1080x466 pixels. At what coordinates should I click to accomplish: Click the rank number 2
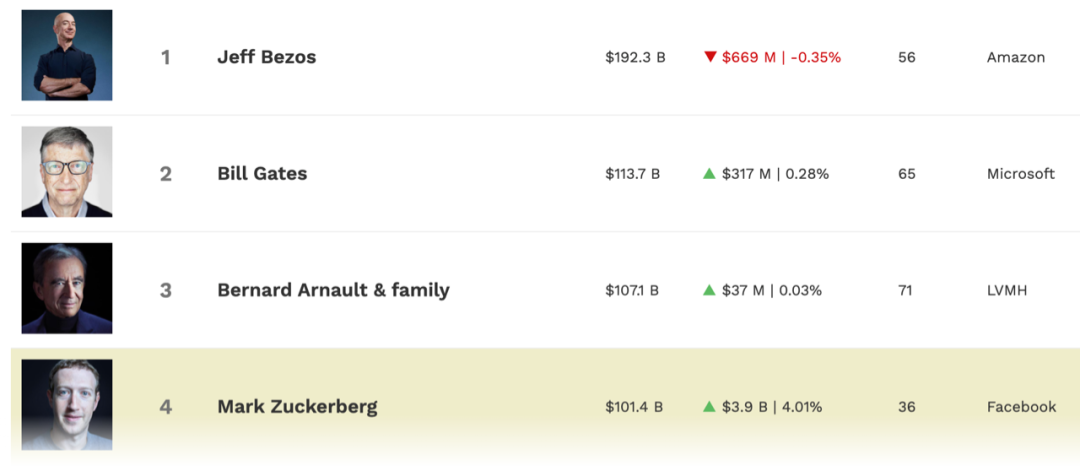166,174
